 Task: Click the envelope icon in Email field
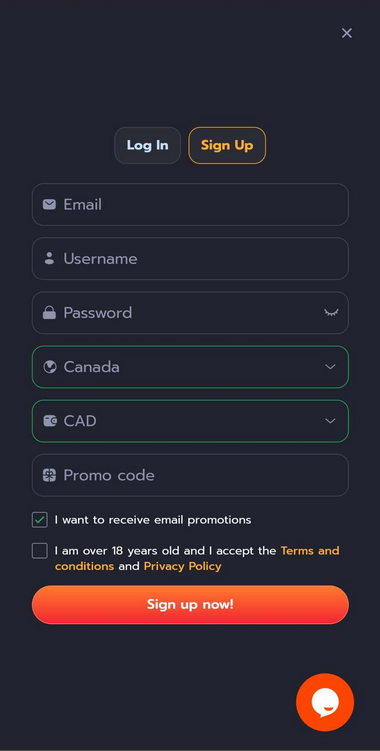pos(49,205)
